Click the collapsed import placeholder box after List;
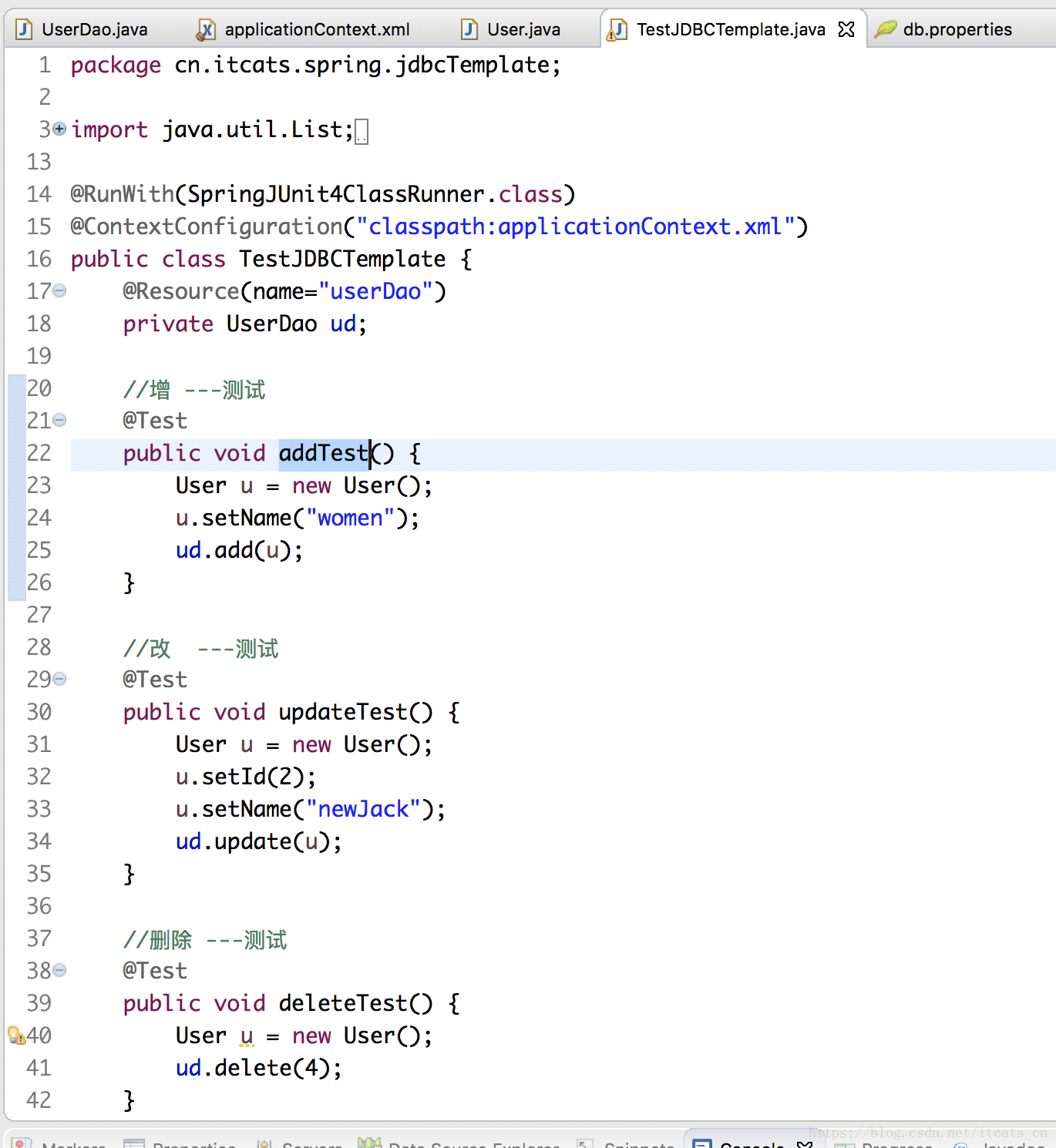Viewport: 1056px width, 1148px height. (362, 132)
